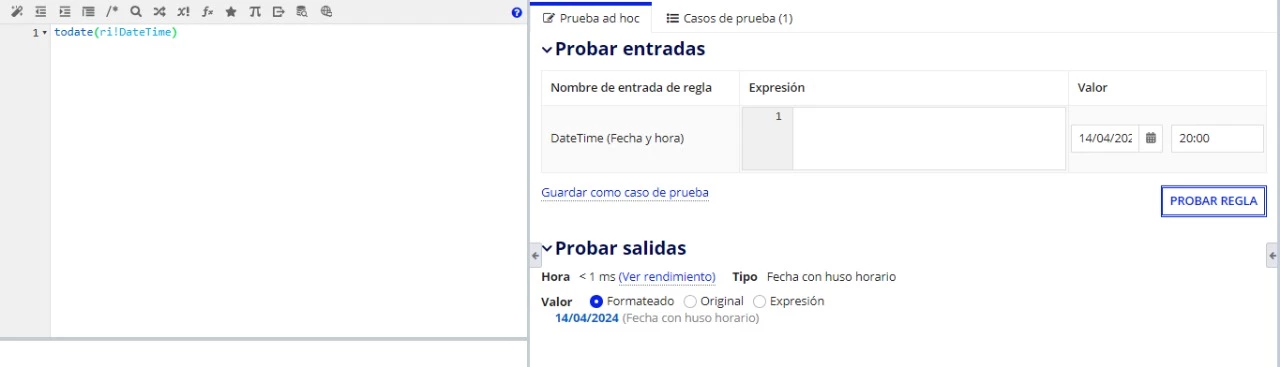Click the Valor column header
Viewport: 1280px width, 367px height.
pos(1092,87)
